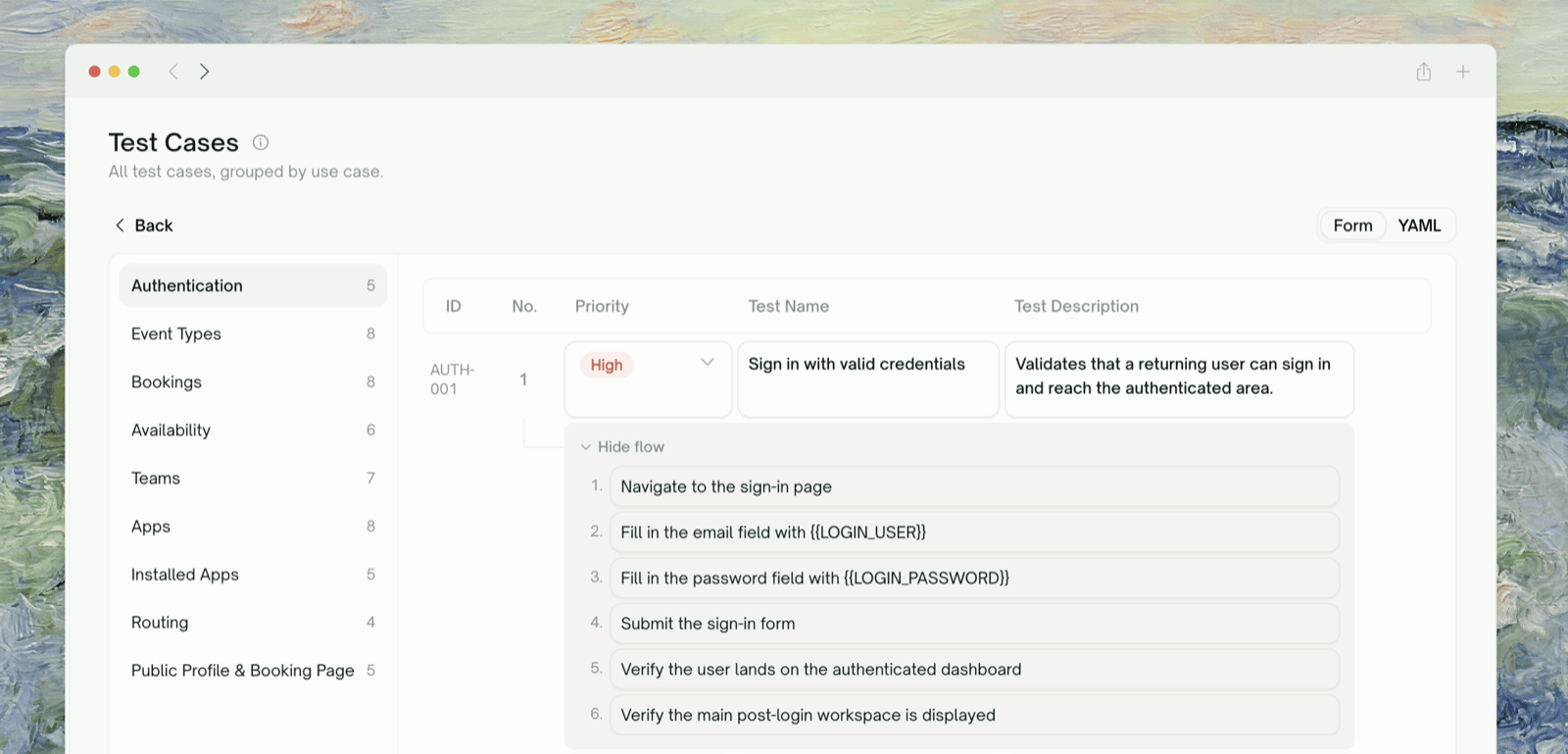Edit the test name 'Sign in with valid credentials'

(868, 378)
